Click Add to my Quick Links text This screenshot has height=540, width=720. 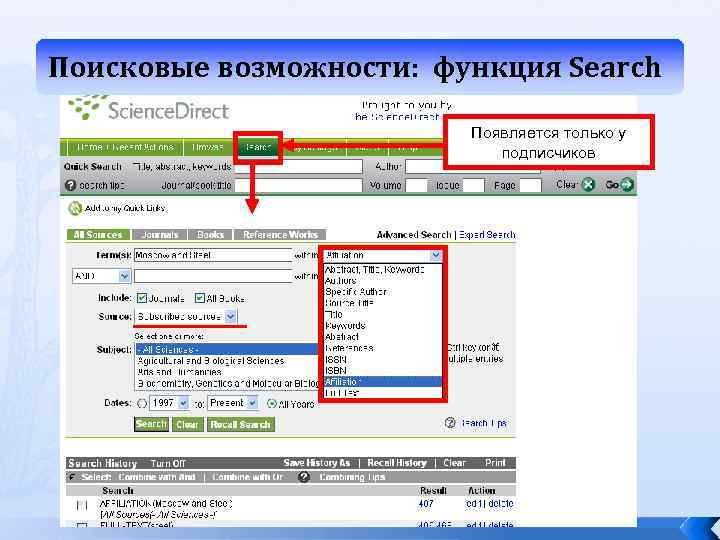[x=125, y=208]
